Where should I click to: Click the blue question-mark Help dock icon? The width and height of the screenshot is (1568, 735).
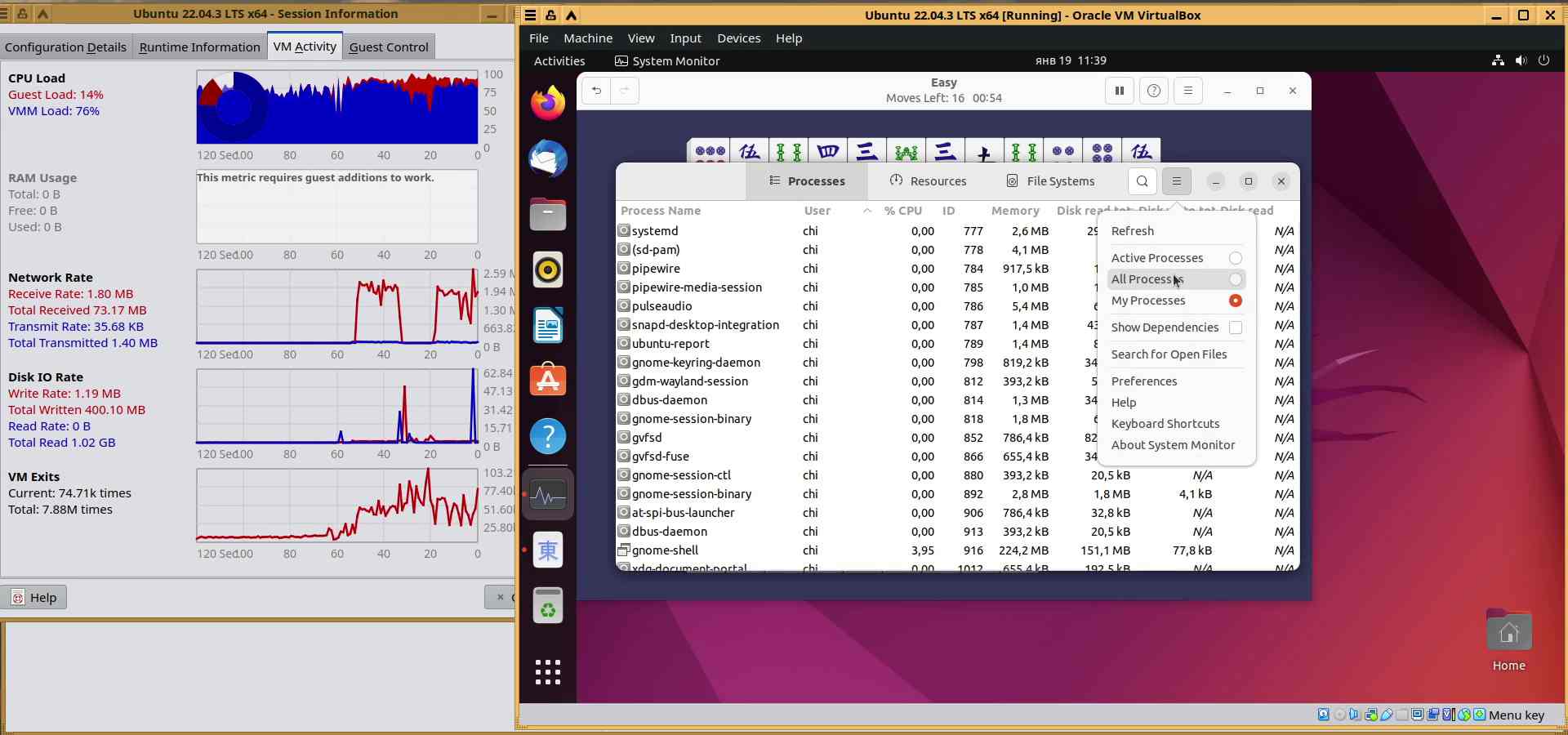click(548, 436)
